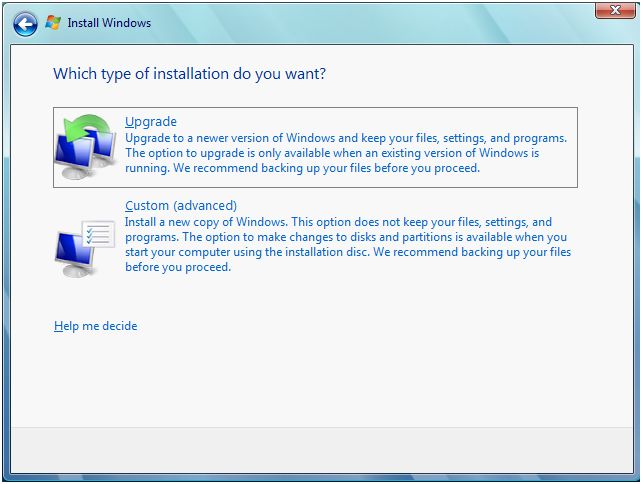Viewport: 642px width, 484px height.
Task: Choose the Upgrade installation heading
Action: pos(151,122)
